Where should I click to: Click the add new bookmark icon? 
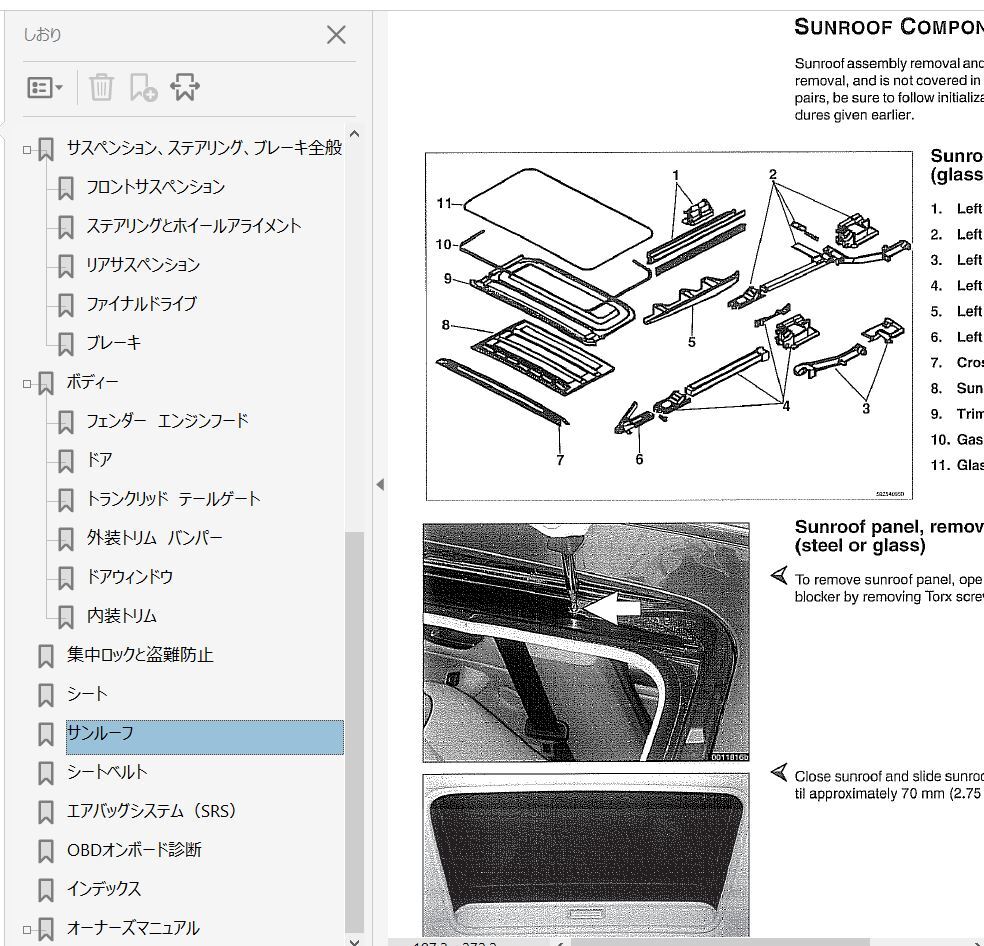coord(143,88)
